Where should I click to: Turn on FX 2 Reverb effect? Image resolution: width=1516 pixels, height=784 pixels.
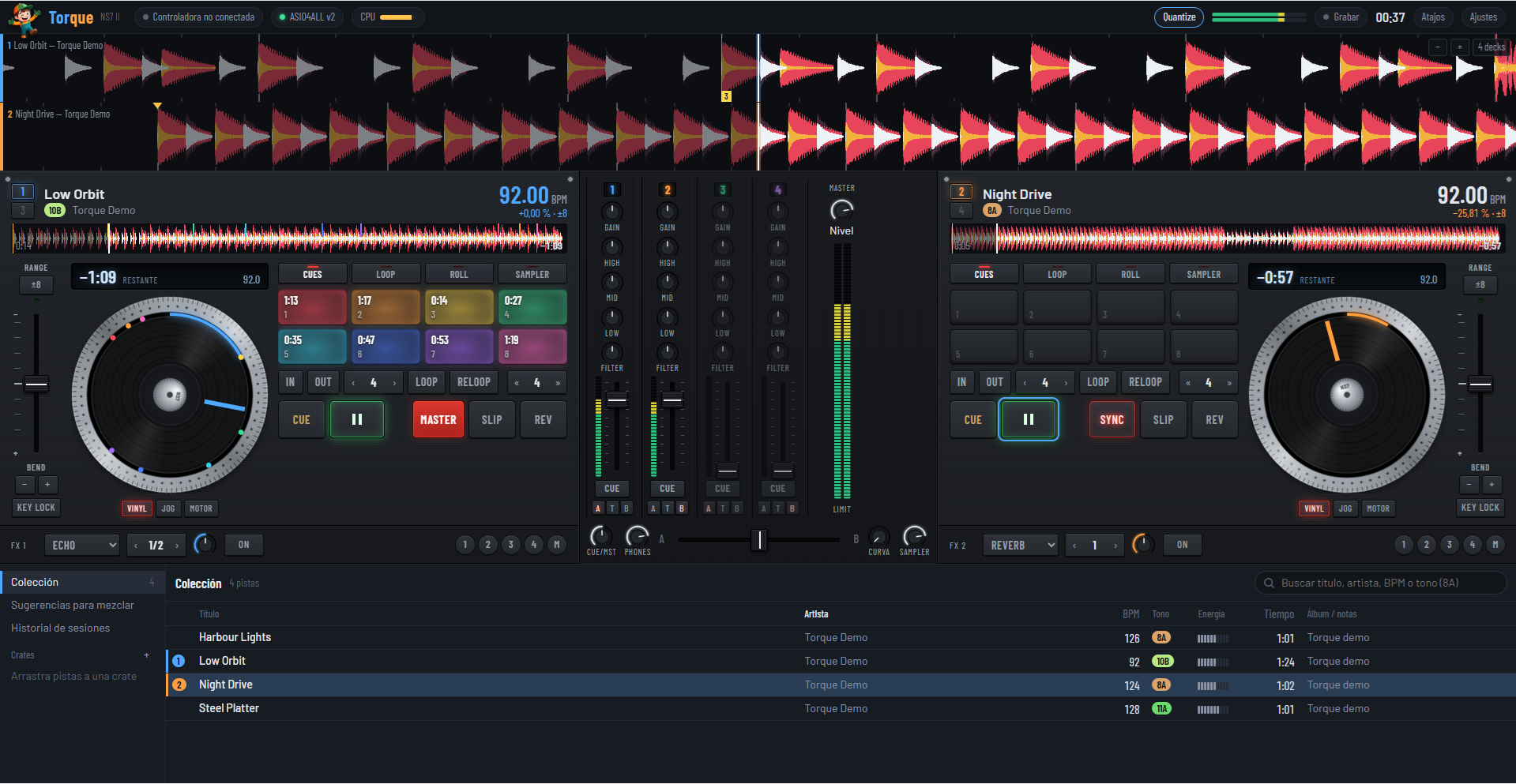click(x=1182, y=545)
